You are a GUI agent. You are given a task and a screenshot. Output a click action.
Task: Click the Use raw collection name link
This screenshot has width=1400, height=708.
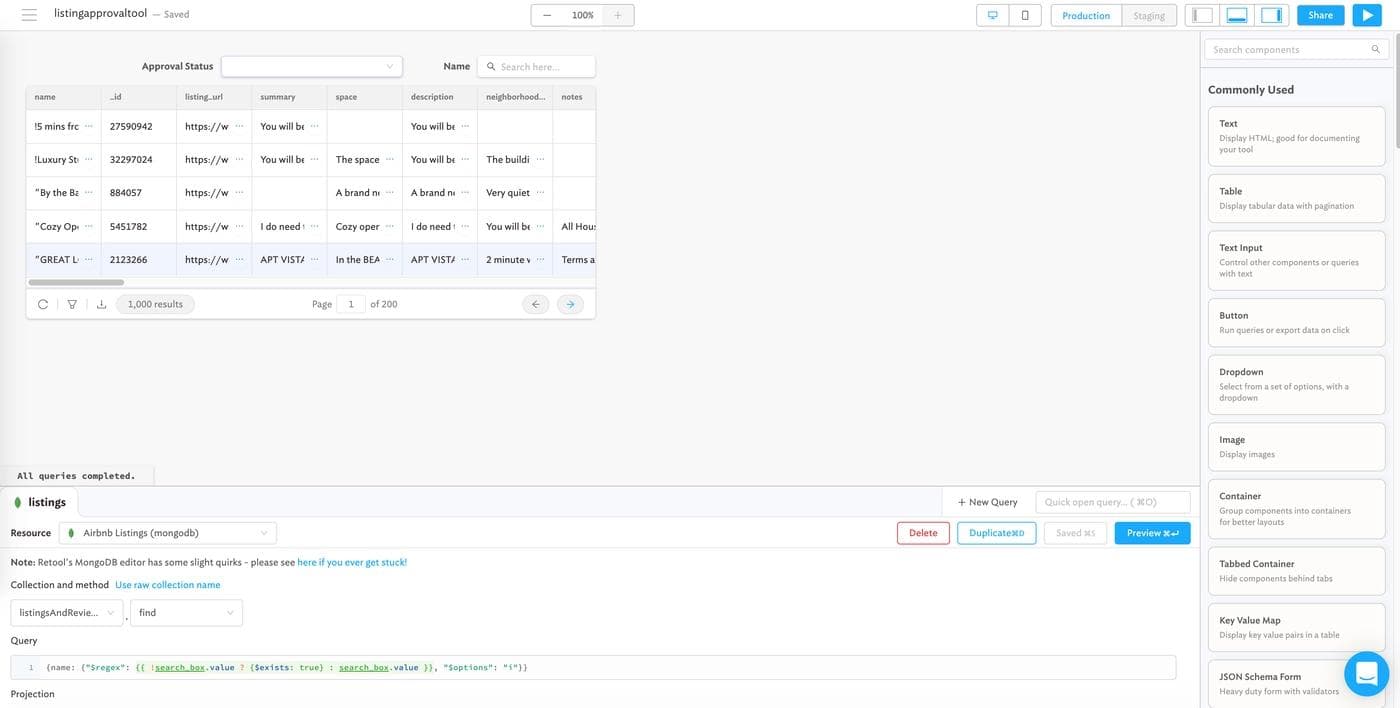[x=167, y=585]
